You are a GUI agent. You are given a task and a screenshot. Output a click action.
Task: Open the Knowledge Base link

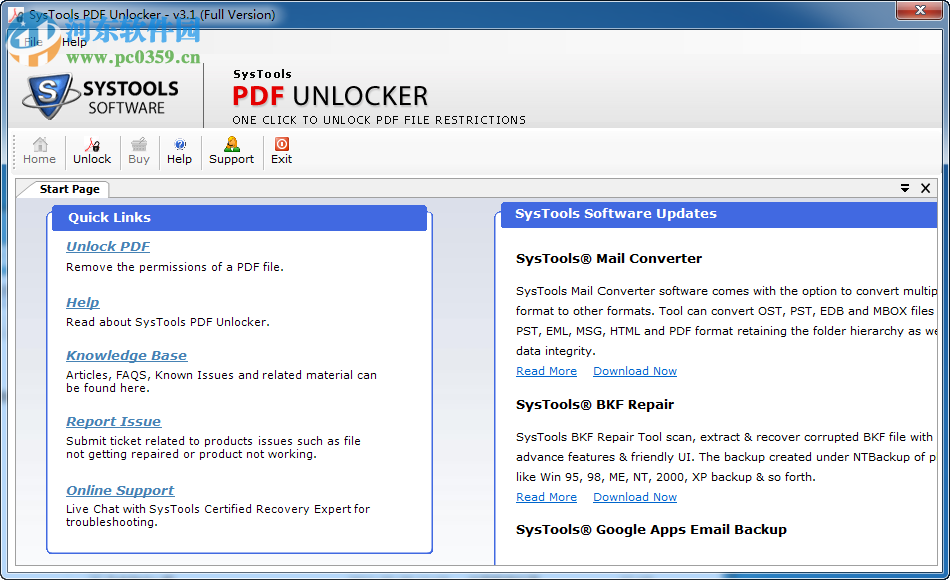click(x=126, y=355)
